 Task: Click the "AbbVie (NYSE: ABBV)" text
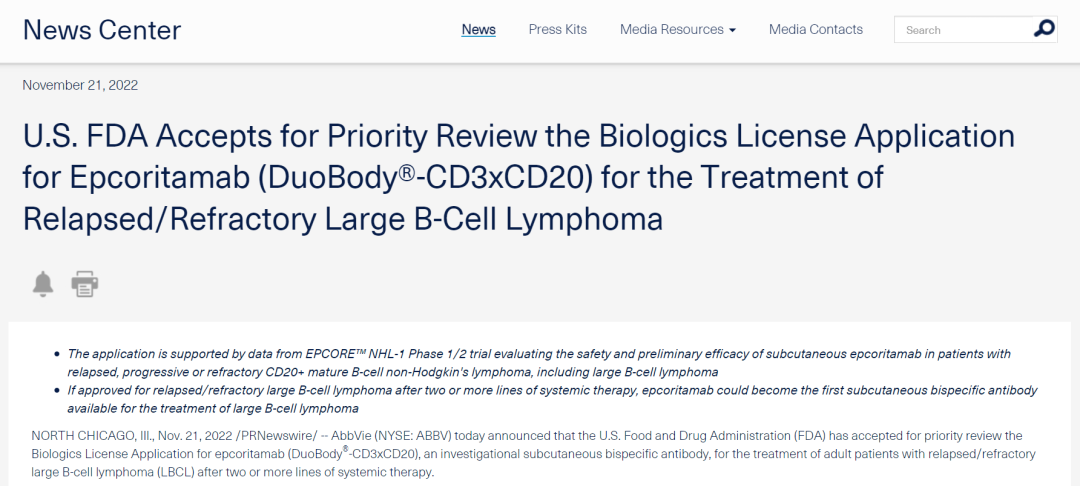[372, 436]
